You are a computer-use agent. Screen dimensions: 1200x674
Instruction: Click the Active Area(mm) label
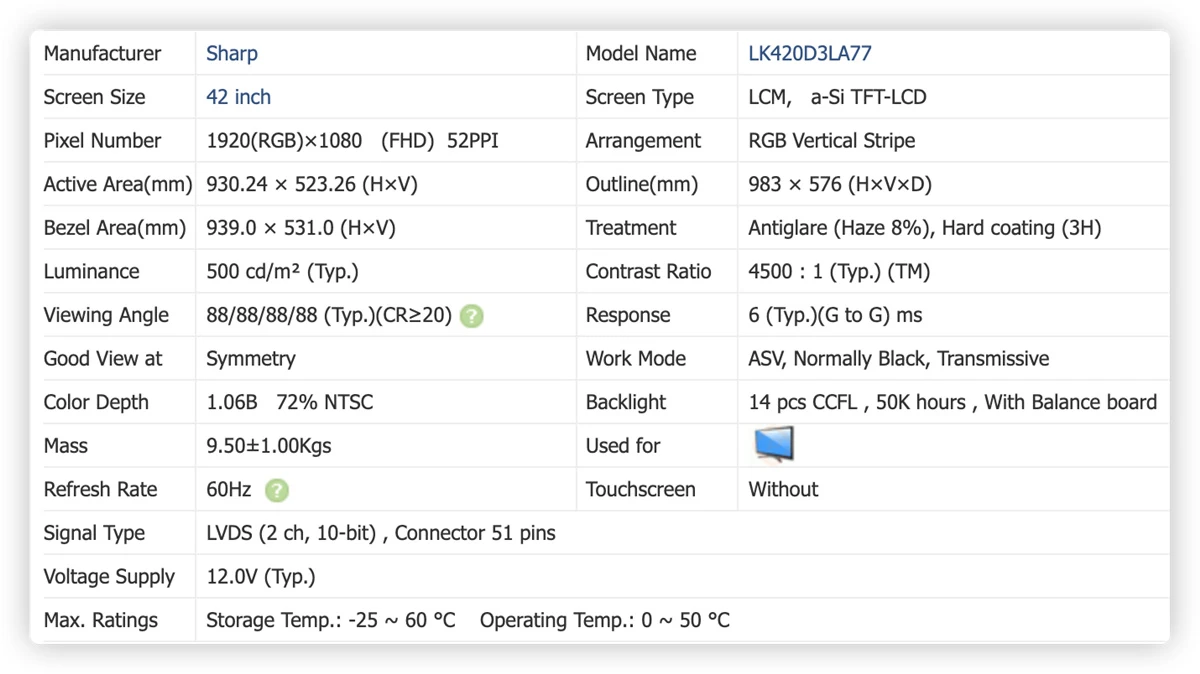117,184
